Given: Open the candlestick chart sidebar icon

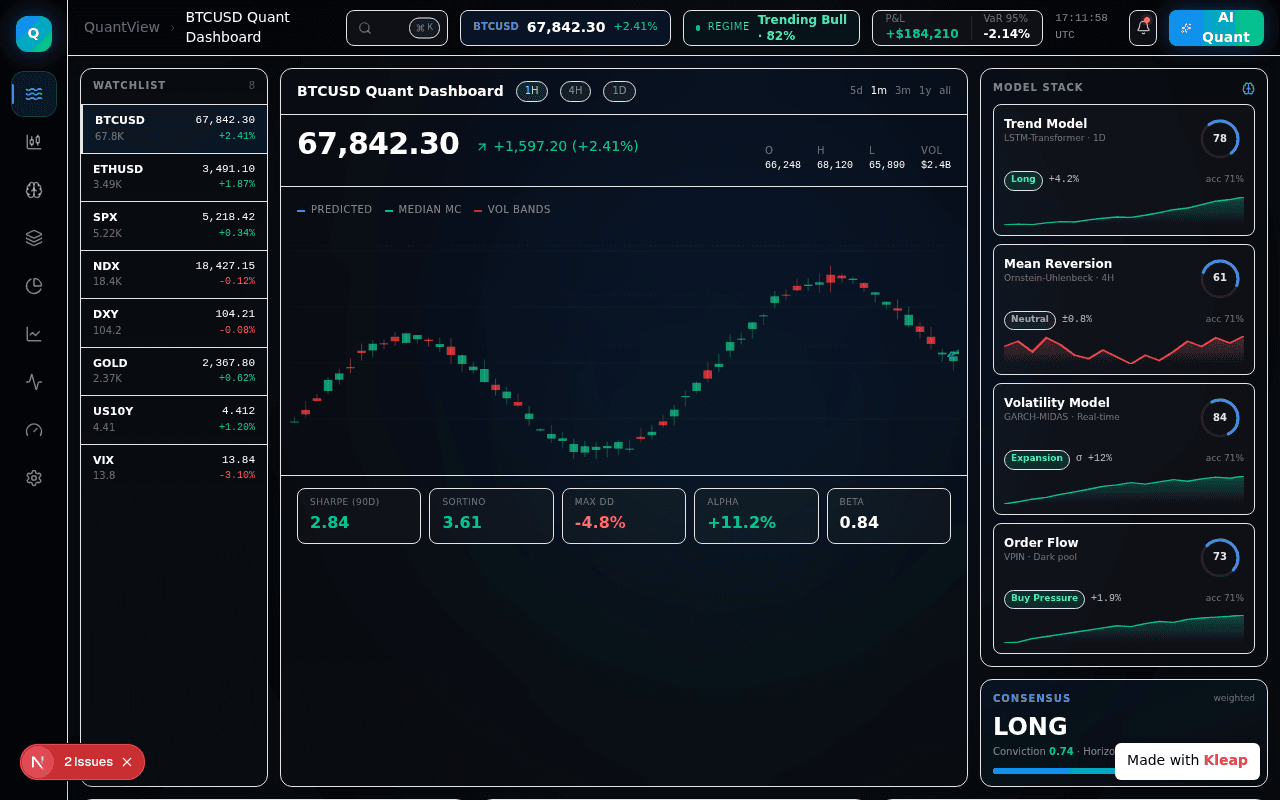Looking at the screenshot, I should 34,142.
